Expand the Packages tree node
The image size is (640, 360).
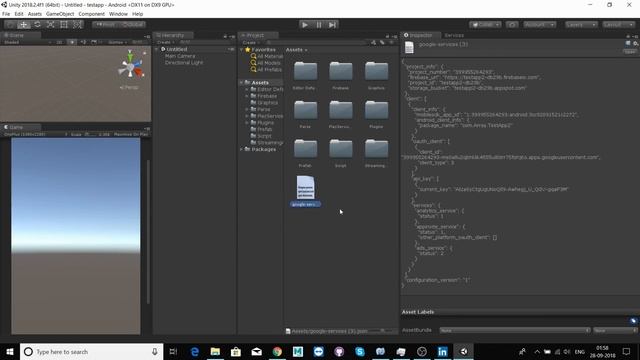click(242, 149)
